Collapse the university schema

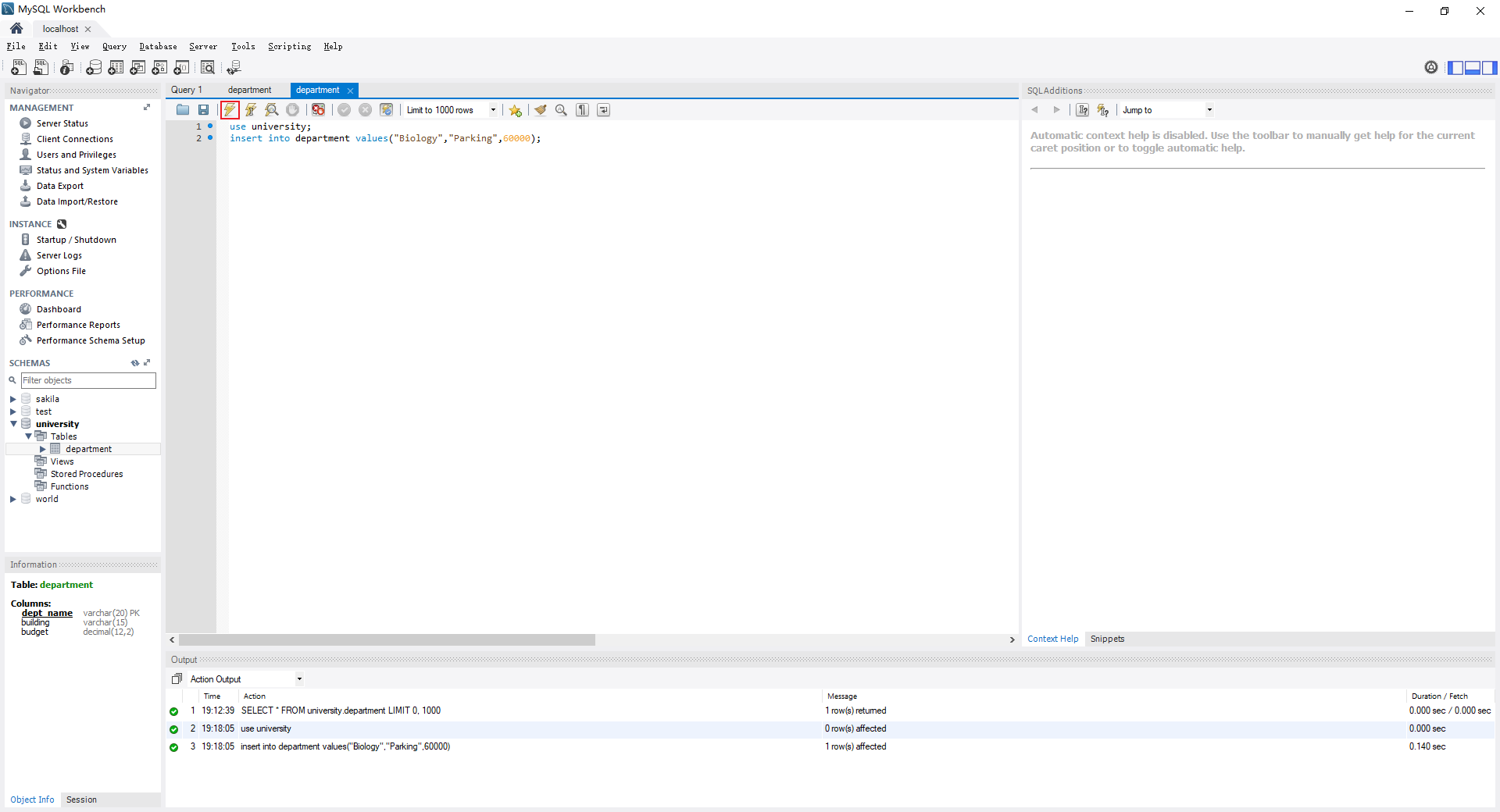coord(13,424)
